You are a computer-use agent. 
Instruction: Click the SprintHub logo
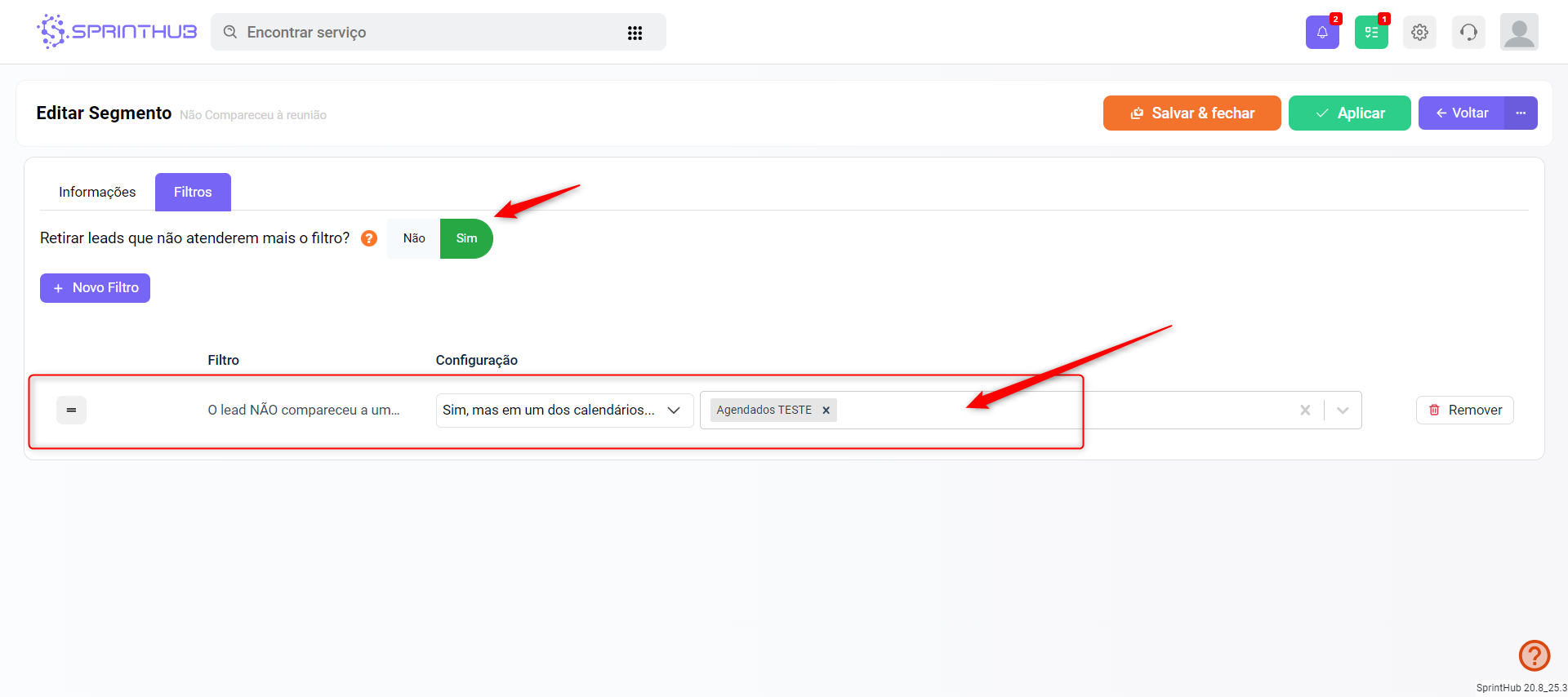point(117,32)
